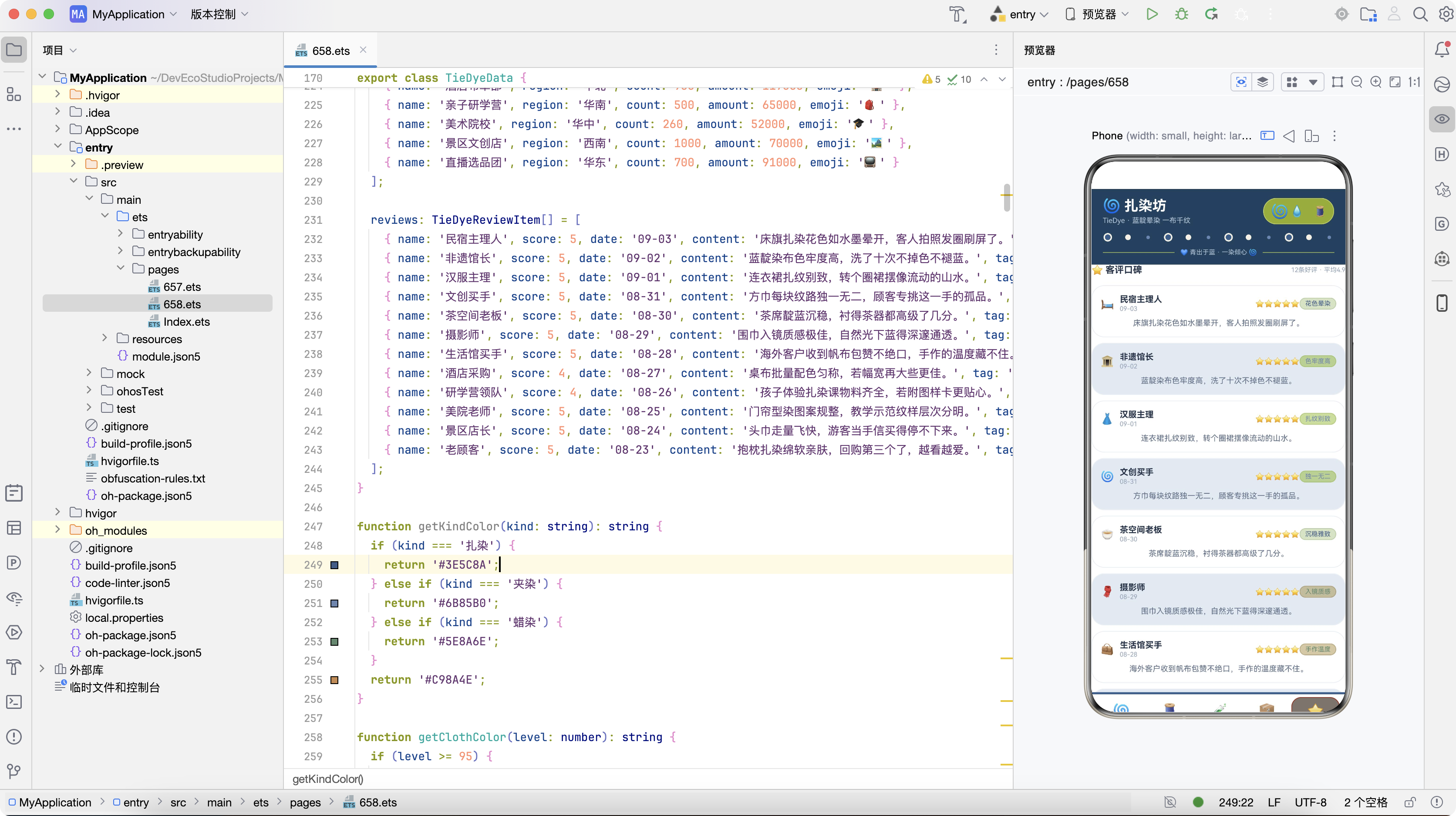Screen dimensions: 1456x816
Task: Click the ets breadcrumb in navigation bar
Action: [x=260, y=803]
